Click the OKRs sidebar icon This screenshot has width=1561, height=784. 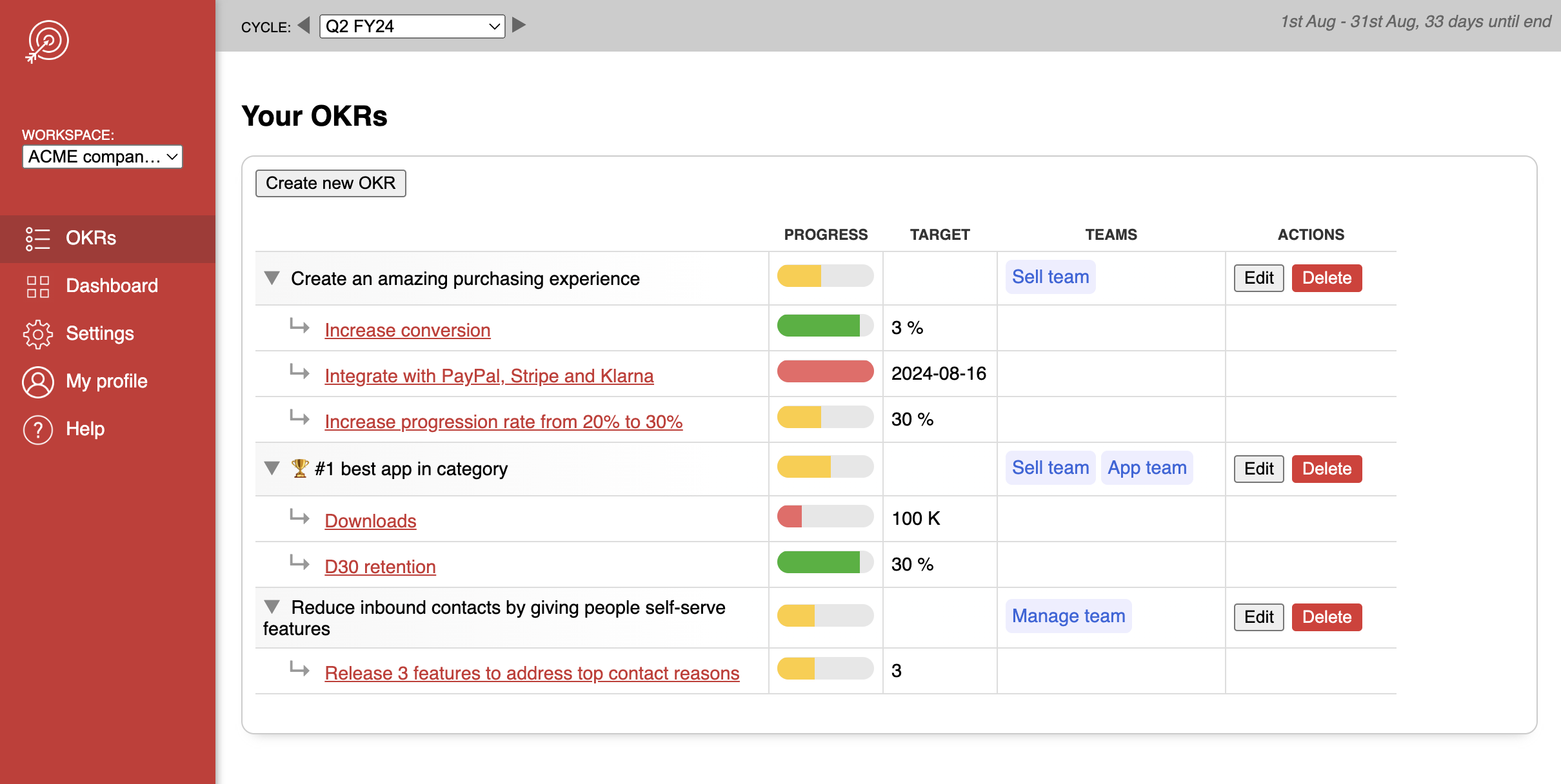click(37, 237)
